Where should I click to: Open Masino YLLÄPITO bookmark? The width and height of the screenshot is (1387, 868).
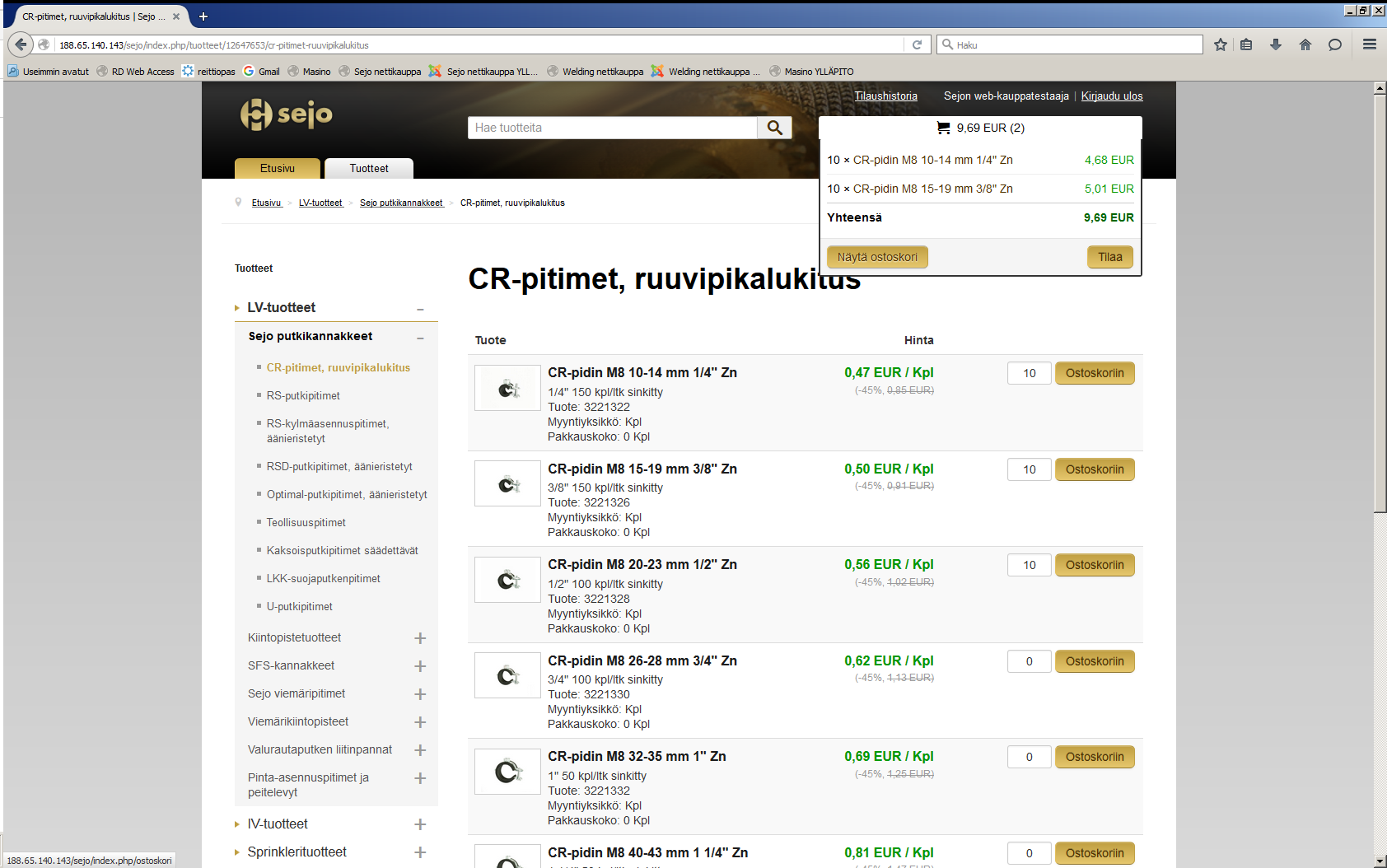click(811, 72)
